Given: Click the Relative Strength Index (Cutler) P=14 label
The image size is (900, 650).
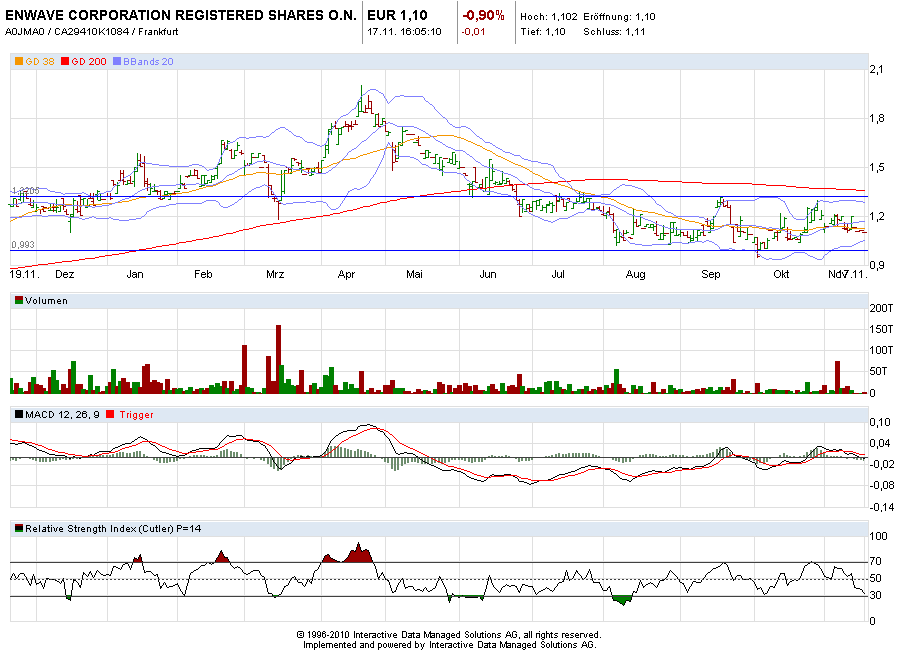Looking at the screenshot, I should pyautogui.click(x=113, y=528).
